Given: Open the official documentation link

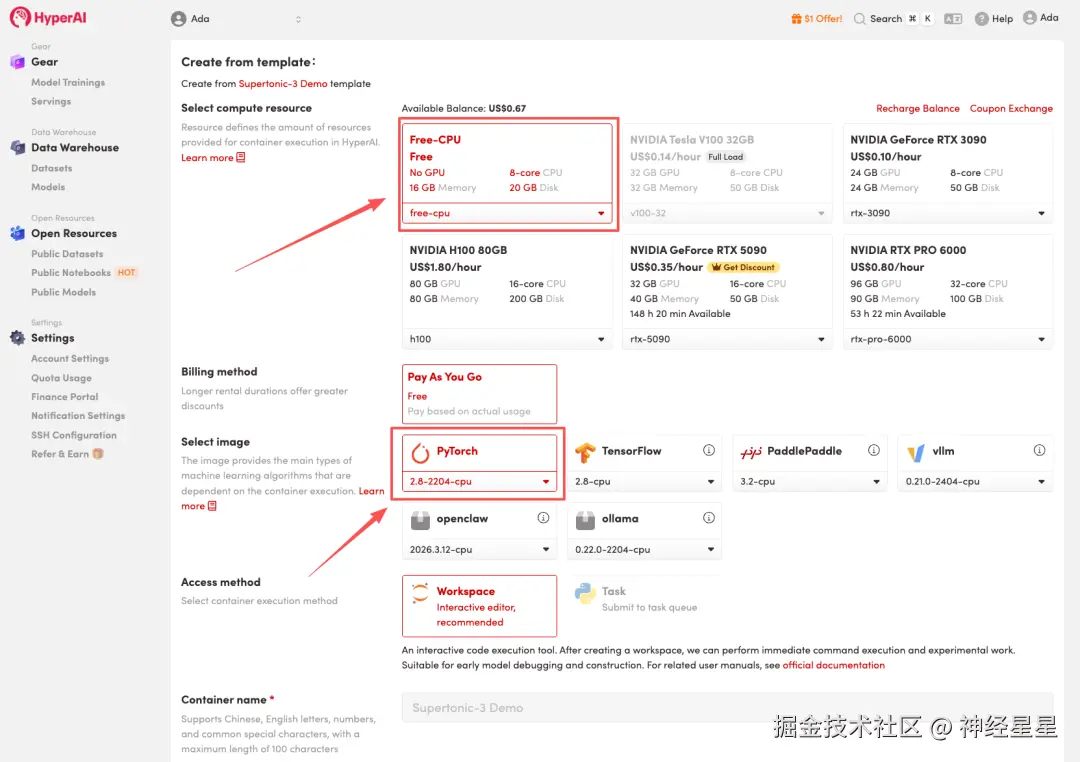Looking at the screenshot, I should pos(833,665).
